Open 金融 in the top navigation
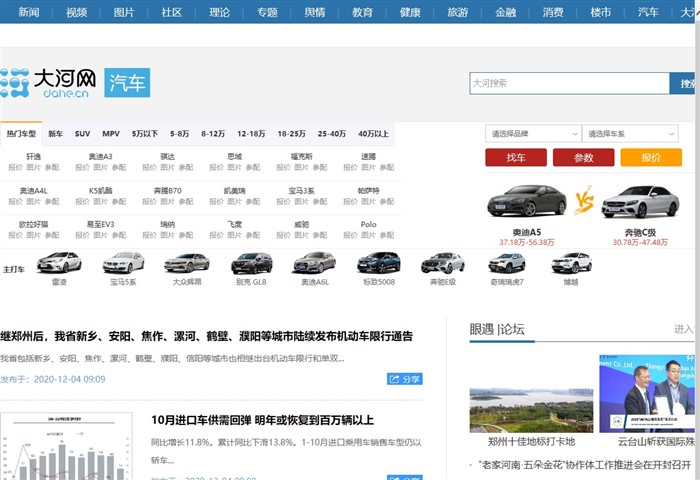This screenshot has width=700, height=480. [x=506, y=12]
